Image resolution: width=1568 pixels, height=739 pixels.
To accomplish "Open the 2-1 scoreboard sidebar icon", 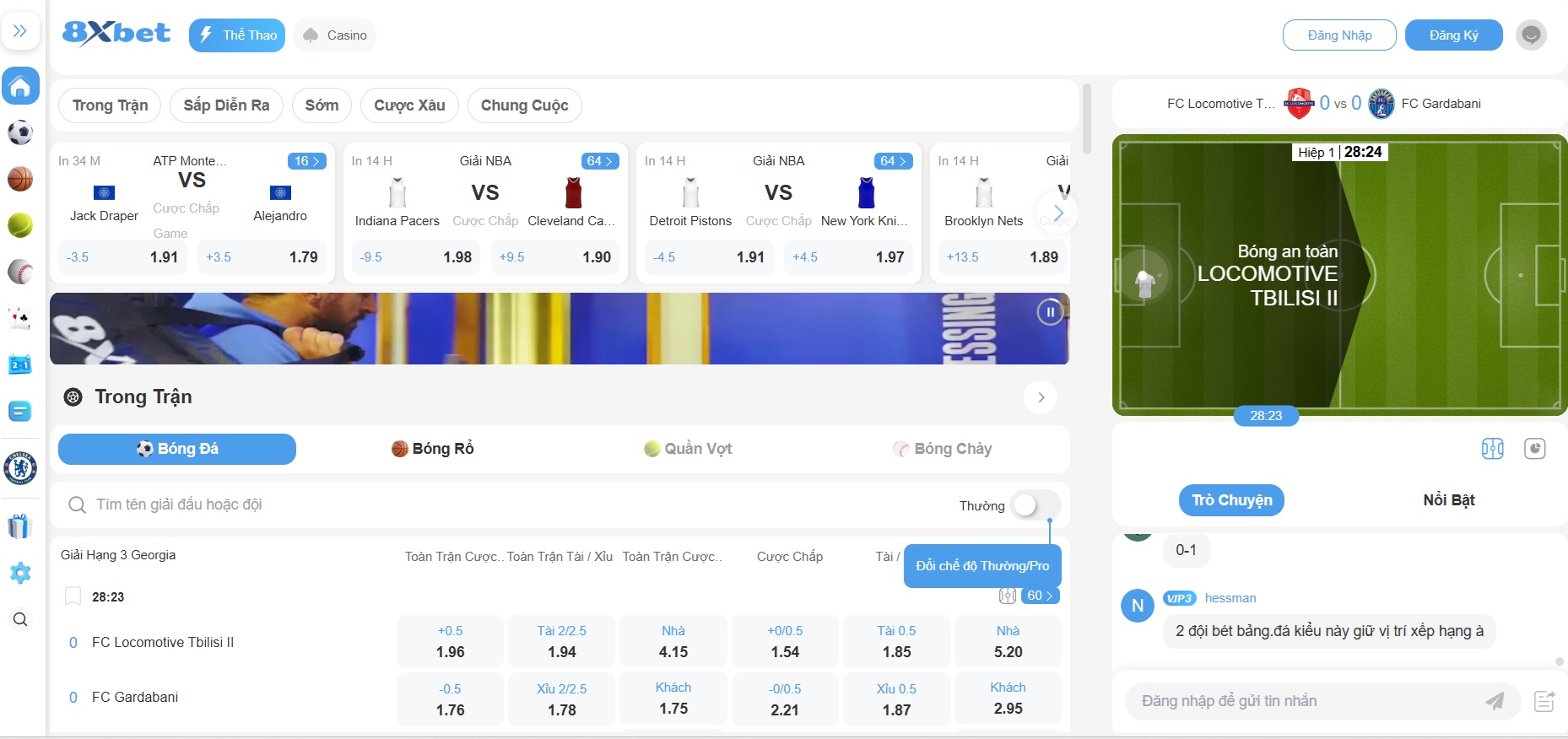I will tap(20, 364).
